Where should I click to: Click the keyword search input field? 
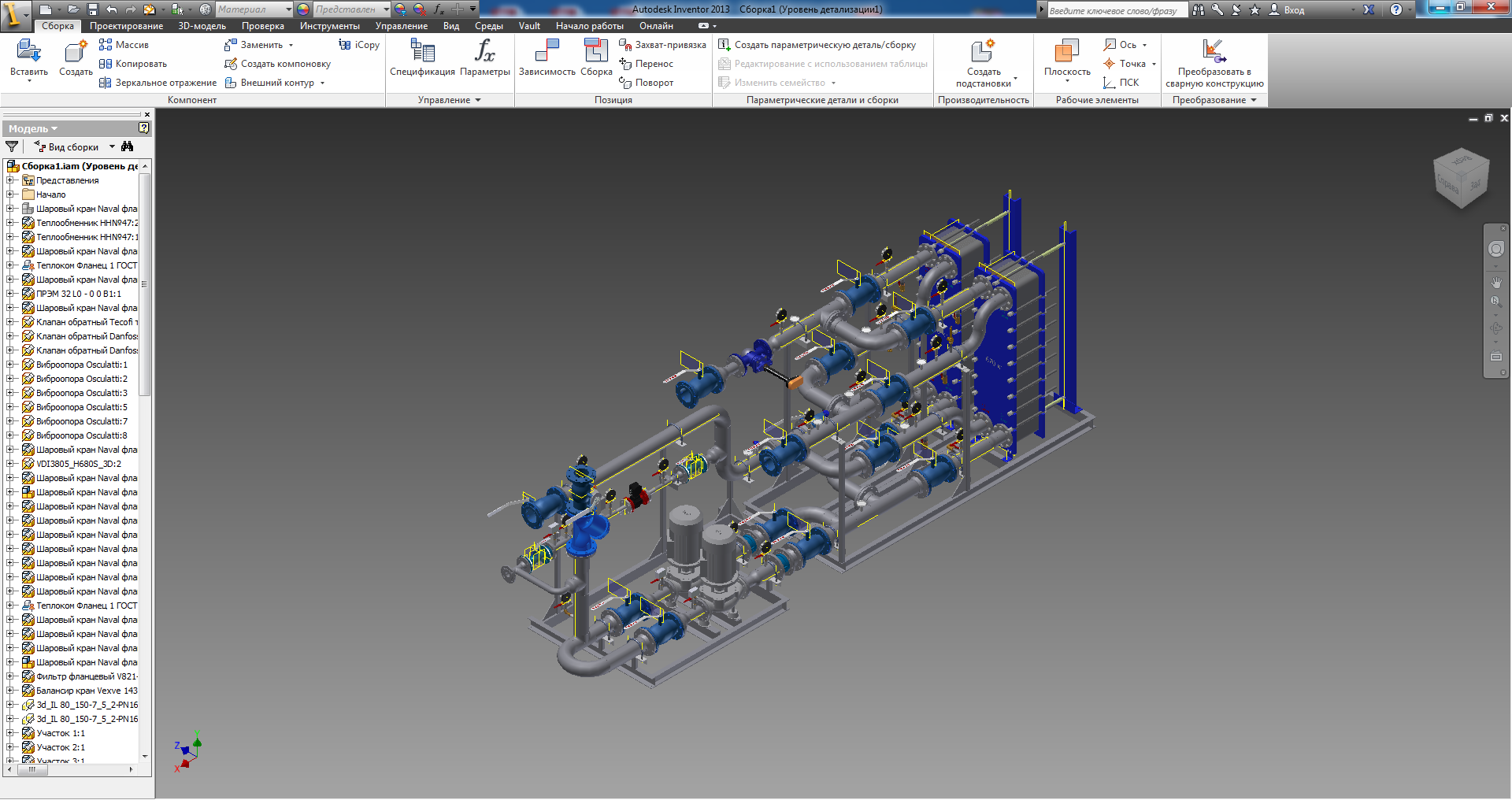coord(1117,10)
